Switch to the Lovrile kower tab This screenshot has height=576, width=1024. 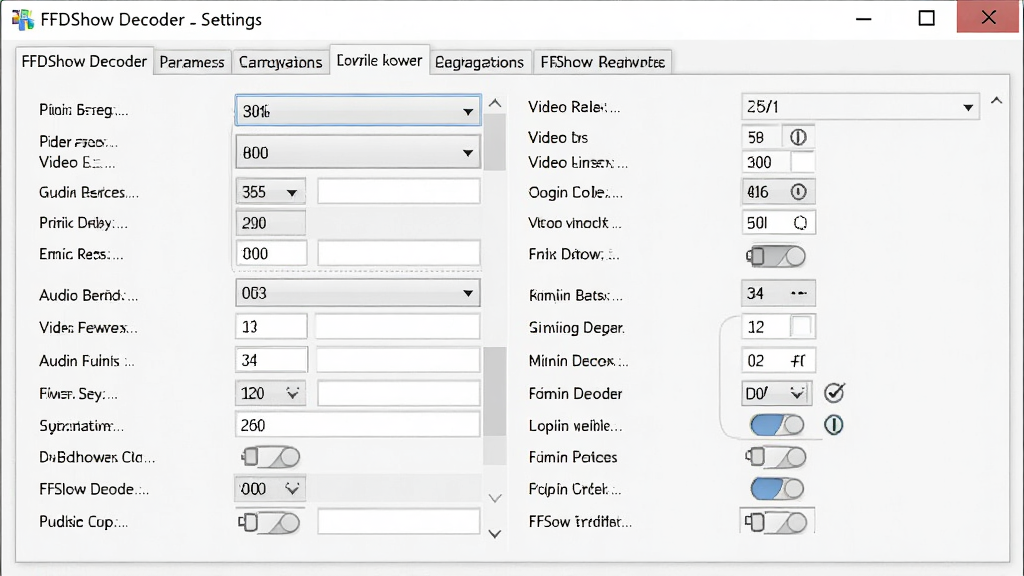[379, 60]
